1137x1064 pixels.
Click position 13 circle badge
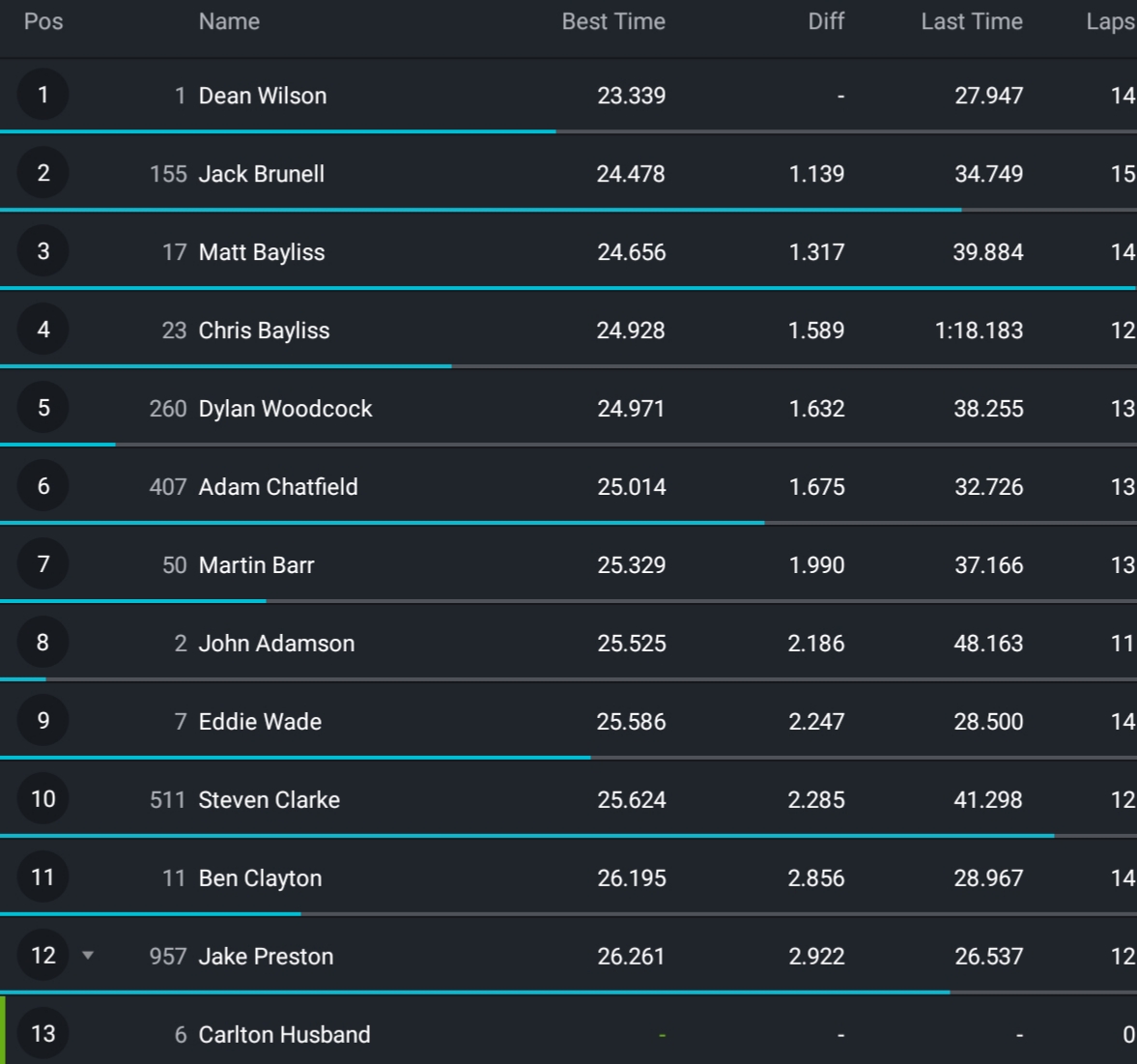click(43, 1034)
